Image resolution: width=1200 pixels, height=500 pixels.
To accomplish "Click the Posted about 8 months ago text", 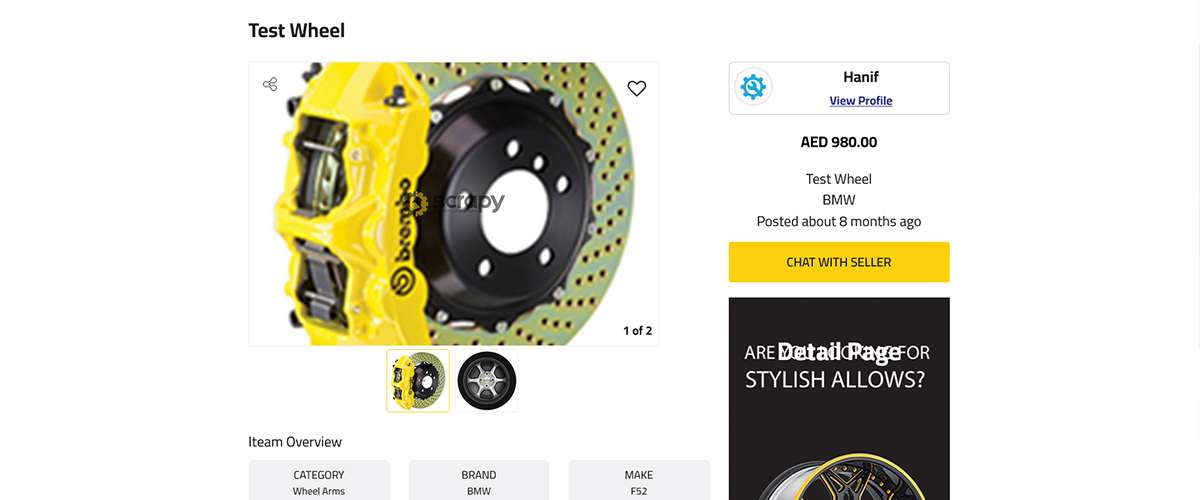I will click(838, 221).
